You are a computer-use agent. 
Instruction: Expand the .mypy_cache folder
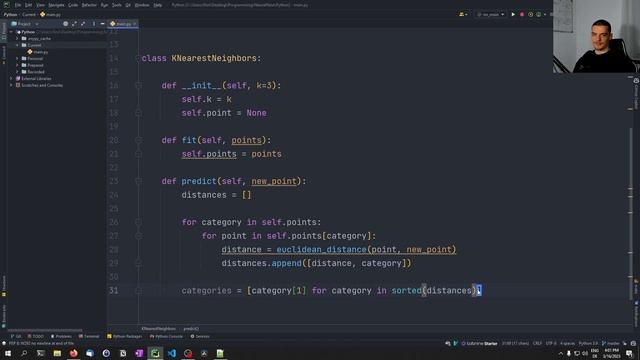[18, 38]
